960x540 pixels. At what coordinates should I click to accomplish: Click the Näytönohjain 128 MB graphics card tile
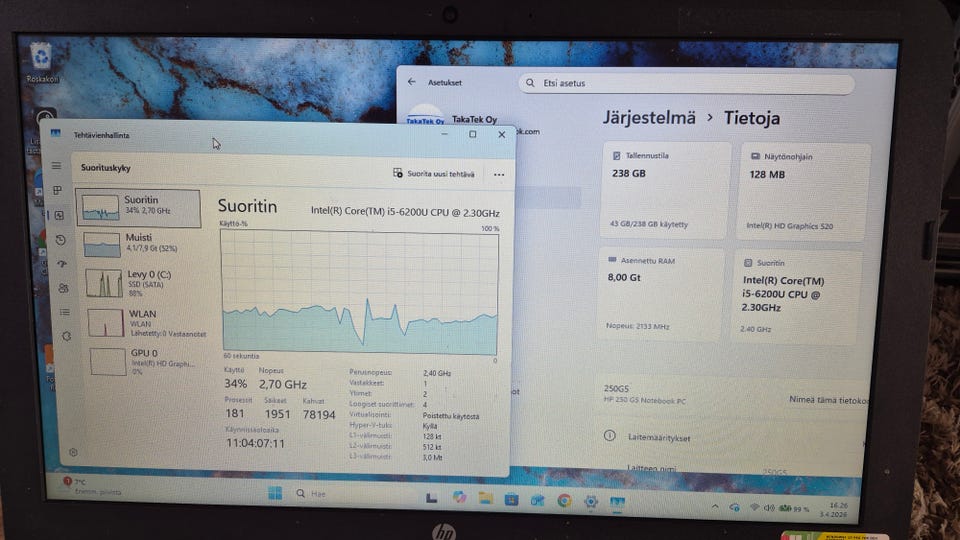[804, 192]
